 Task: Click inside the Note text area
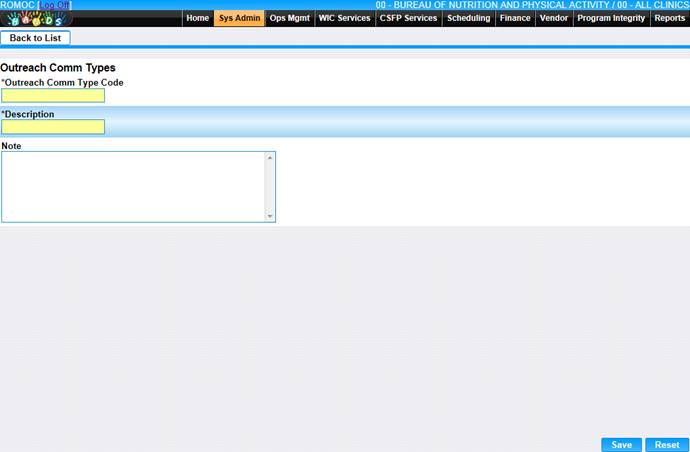[x=133, y=187]
